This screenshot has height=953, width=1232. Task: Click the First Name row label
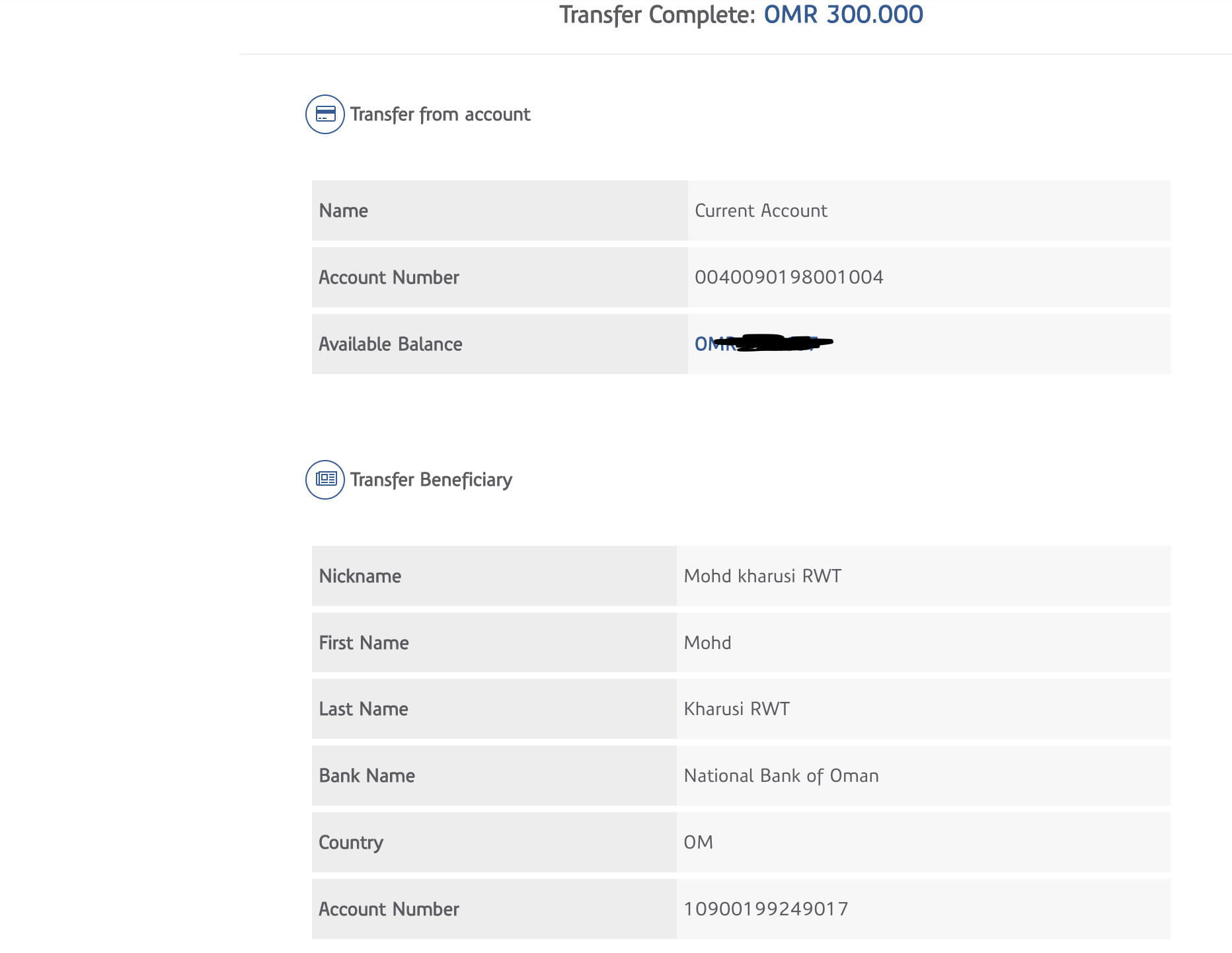pyautogui.click(x=364, y=643)
